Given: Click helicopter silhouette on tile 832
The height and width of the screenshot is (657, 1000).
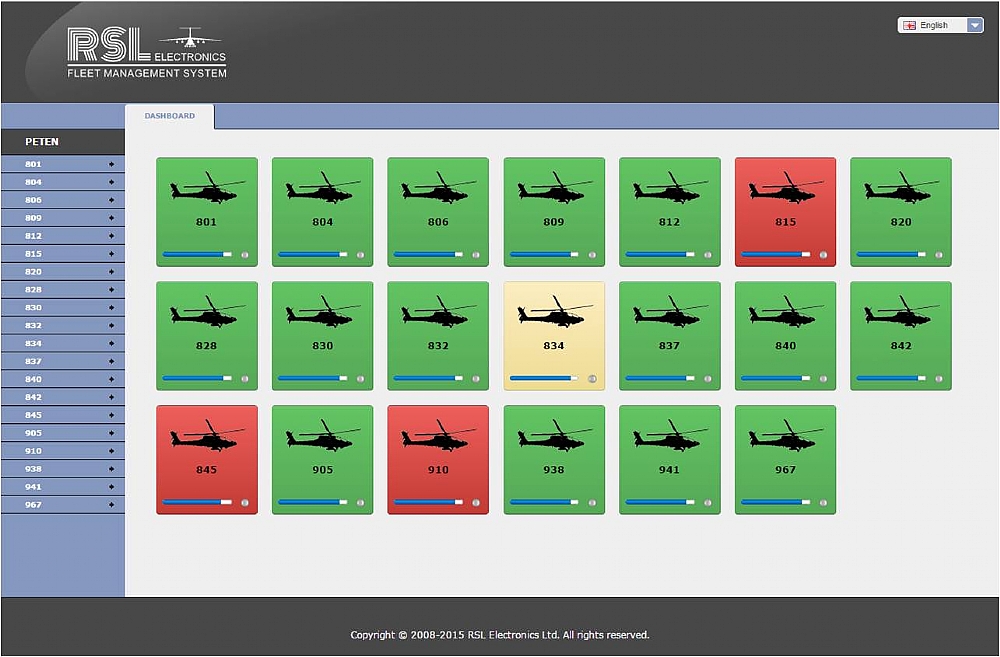Looking at the screenshot, I should tap(438, 311).
